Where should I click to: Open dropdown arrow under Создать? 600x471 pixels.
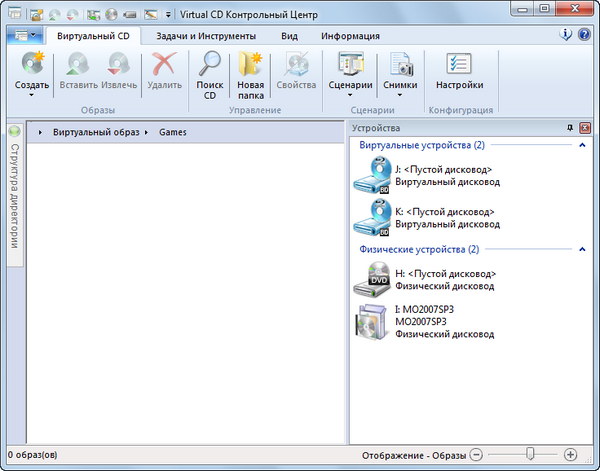(32, 96)
